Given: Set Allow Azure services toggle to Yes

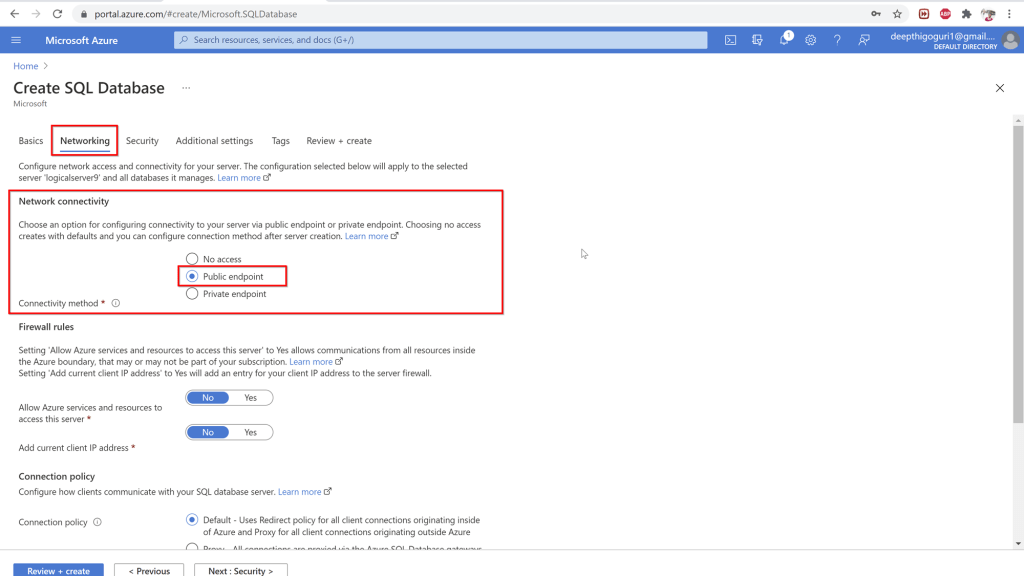Looking at the screenshot, I should coord(250,398).
